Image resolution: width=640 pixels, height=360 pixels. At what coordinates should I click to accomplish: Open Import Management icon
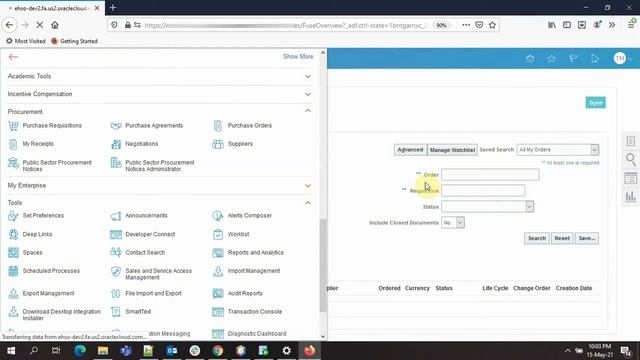coord(218,271)
